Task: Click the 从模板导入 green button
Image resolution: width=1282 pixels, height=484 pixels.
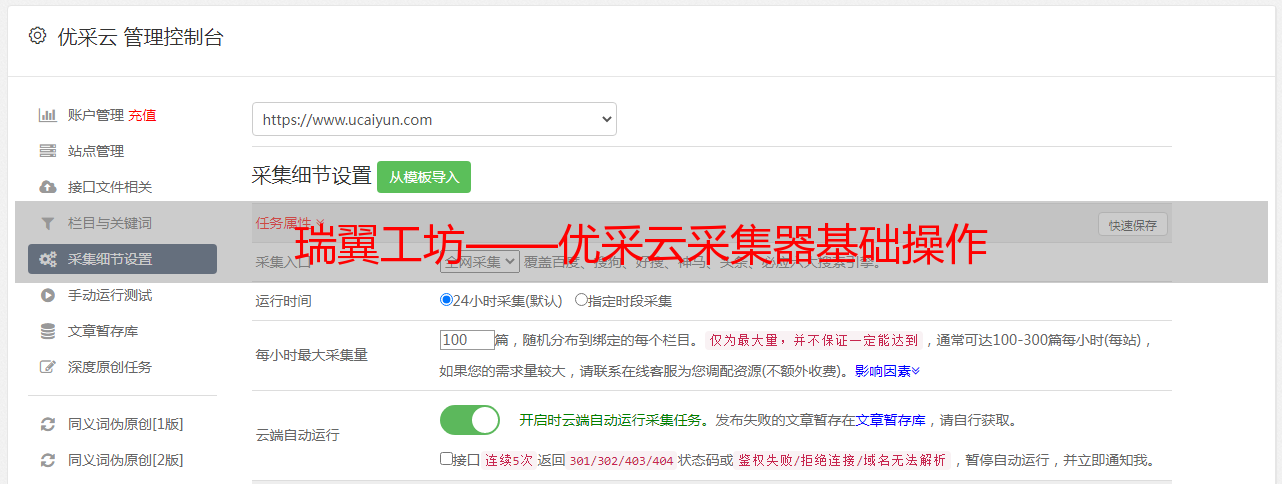Action: [424, 177]
